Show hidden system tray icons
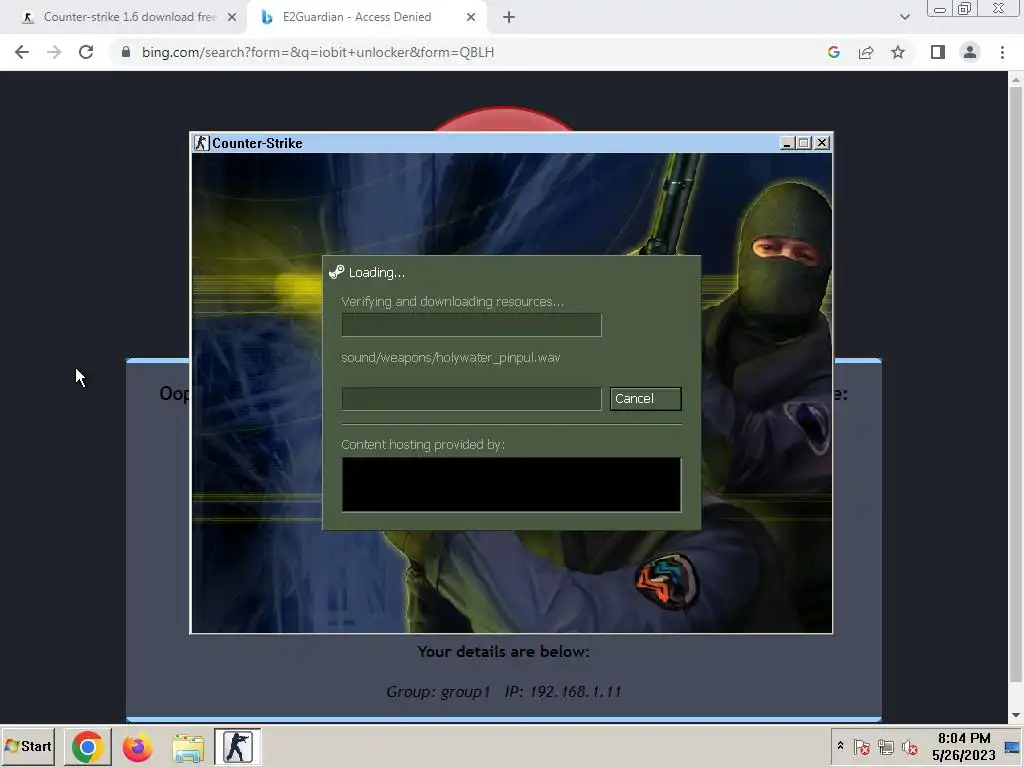The width and height of the screenshot is (1024, 768). coord(840,746)
